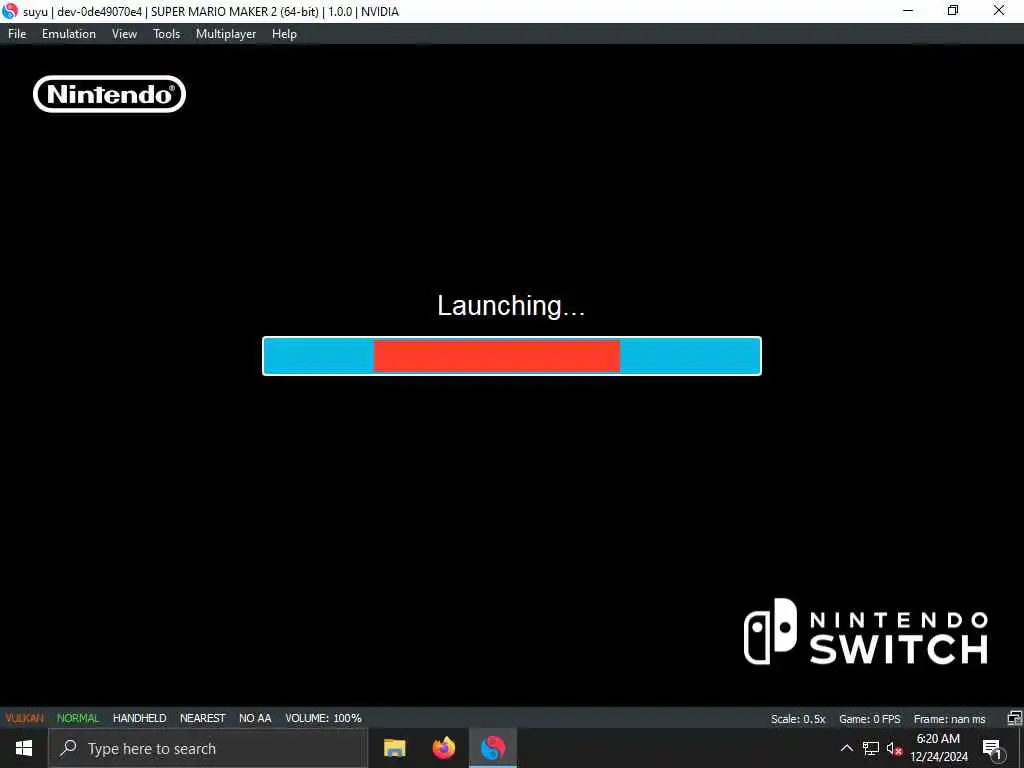Open the network tray icon
The width and height of the screenshot is (1024, 768).
click(871, 748)
